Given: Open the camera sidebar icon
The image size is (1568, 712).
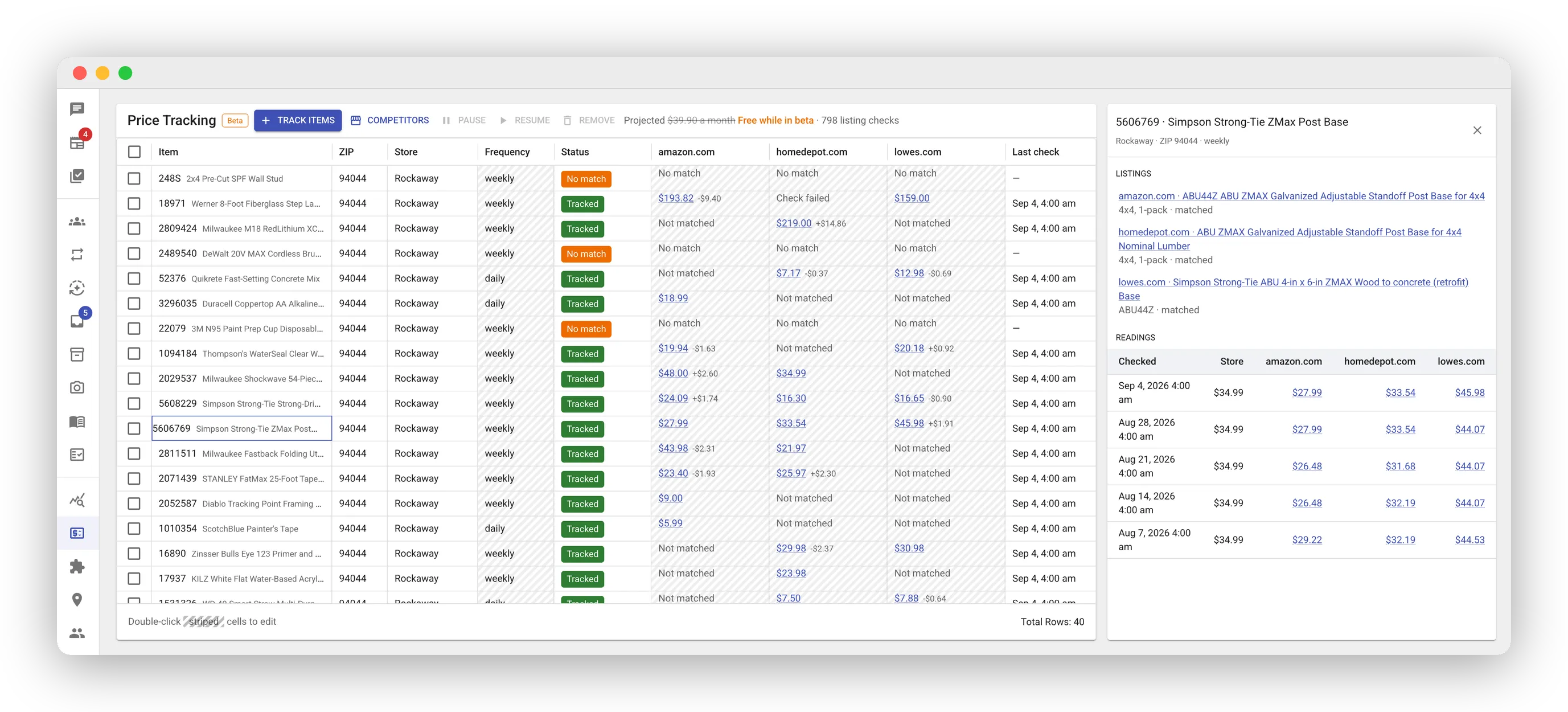Looking at the screenshot, I should coord(77,387).
